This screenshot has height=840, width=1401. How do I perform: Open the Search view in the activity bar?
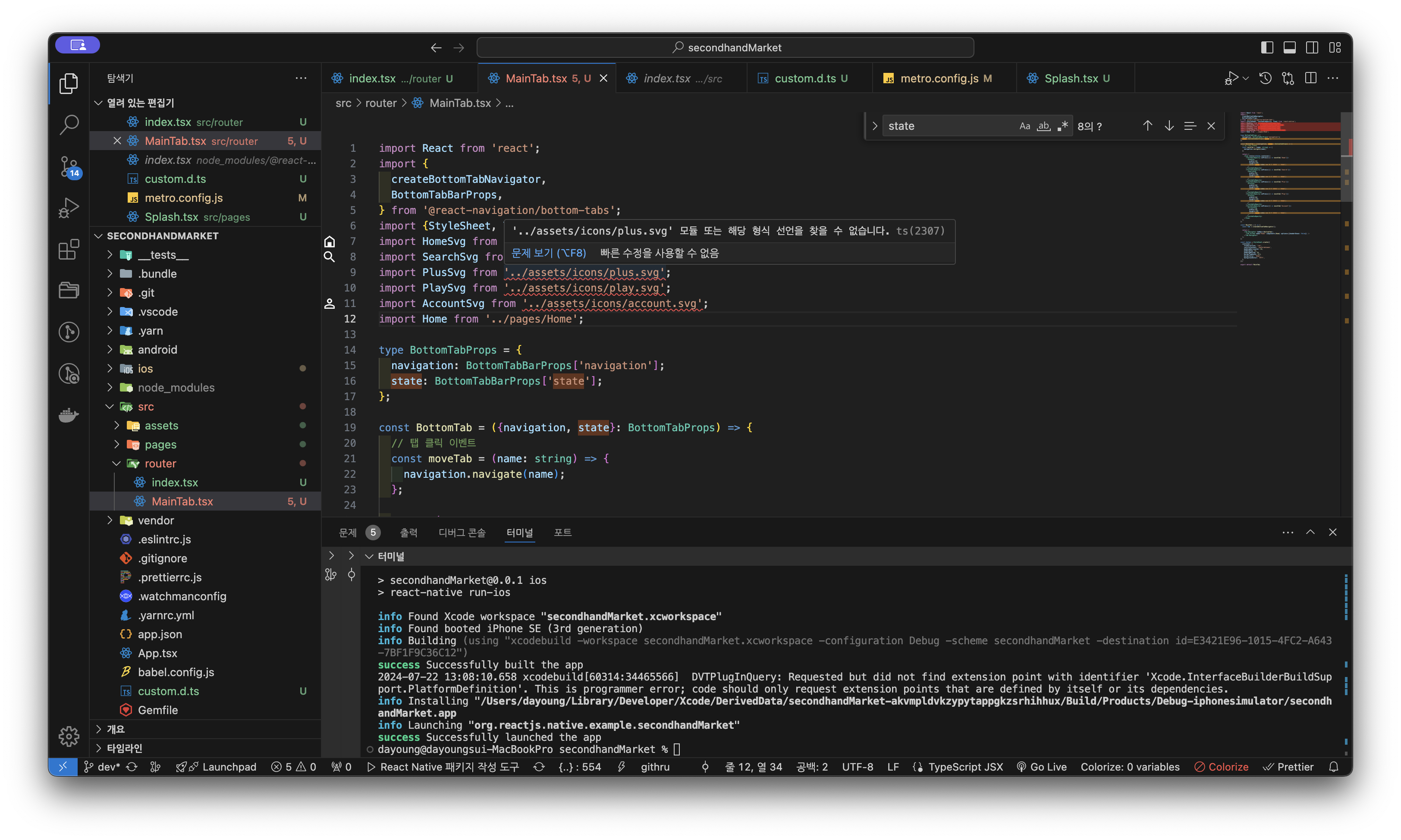point(69,125)
